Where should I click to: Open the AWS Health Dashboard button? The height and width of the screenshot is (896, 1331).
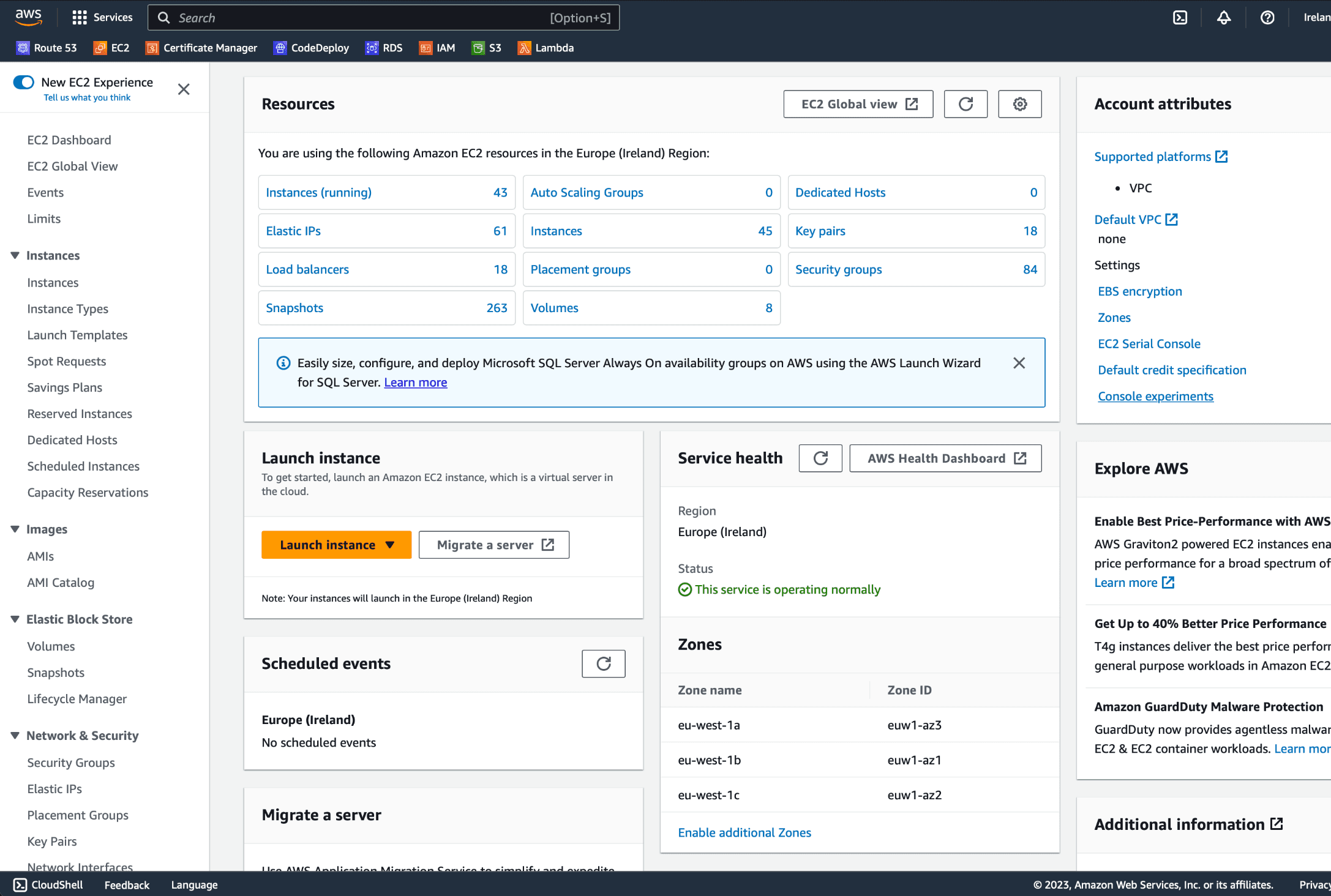(x=945, y=458)
